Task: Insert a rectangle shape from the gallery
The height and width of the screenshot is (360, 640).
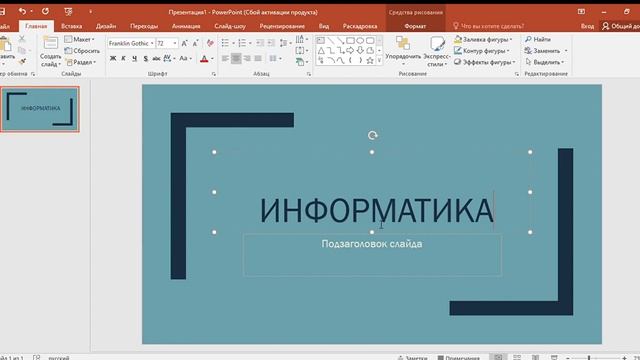Action: (x=350, y=41)
